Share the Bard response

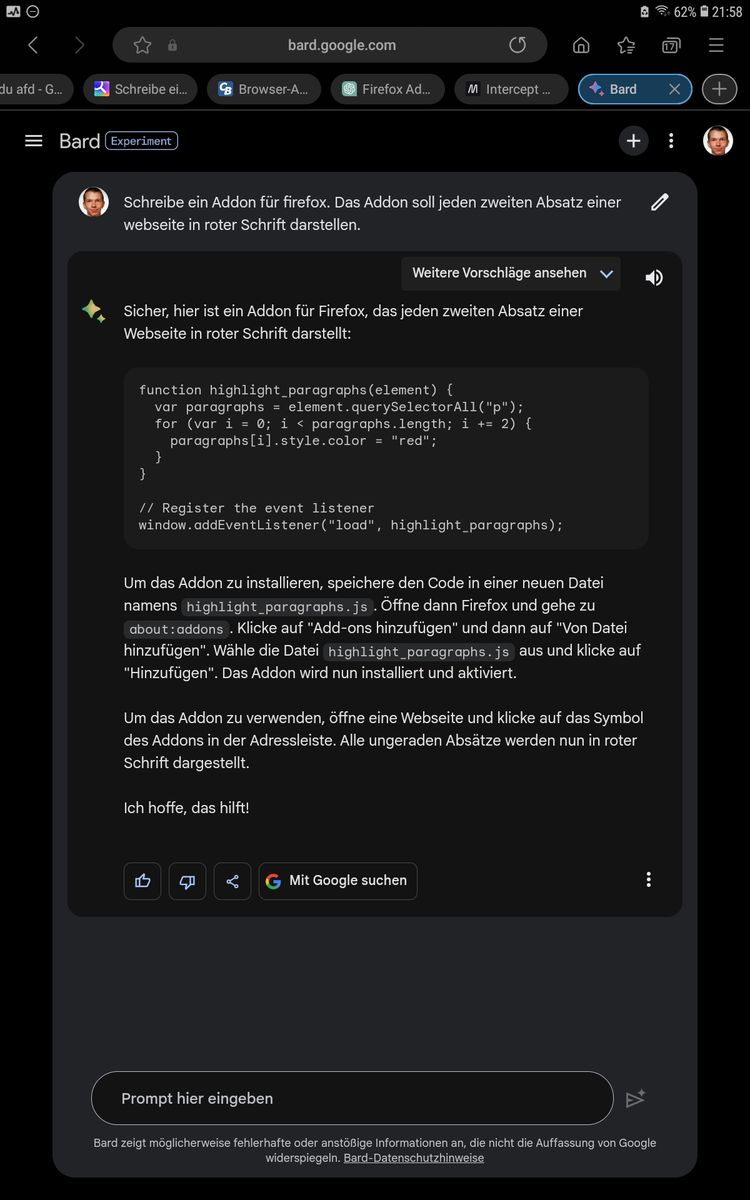(x=232, y=881)
